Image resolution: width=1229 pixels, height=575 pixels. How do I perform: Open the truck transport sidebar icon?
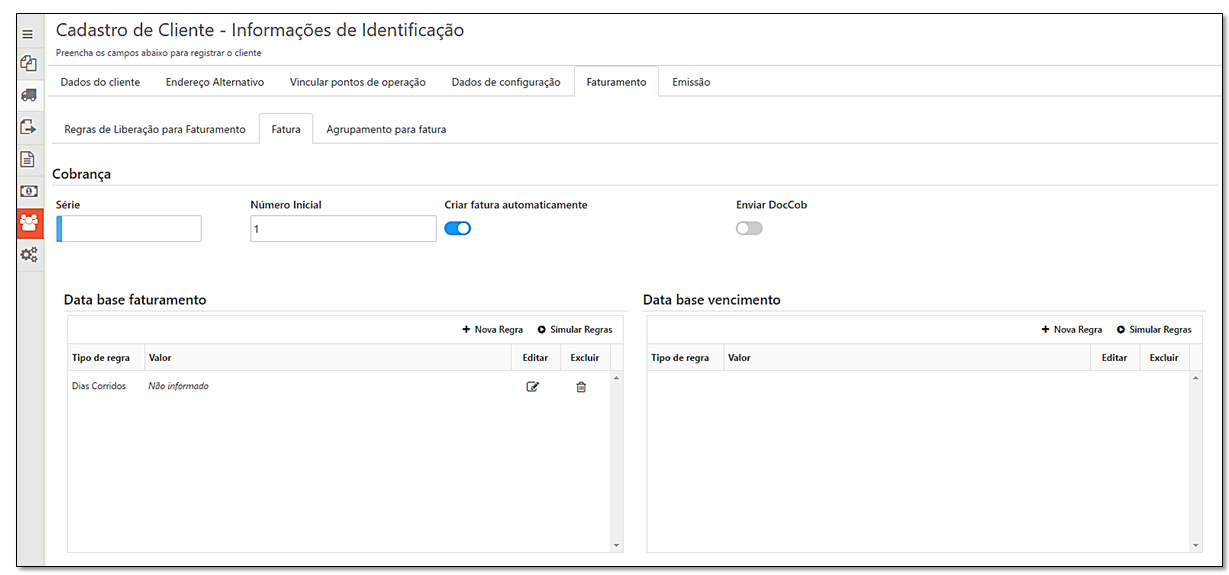pos(29,96)
